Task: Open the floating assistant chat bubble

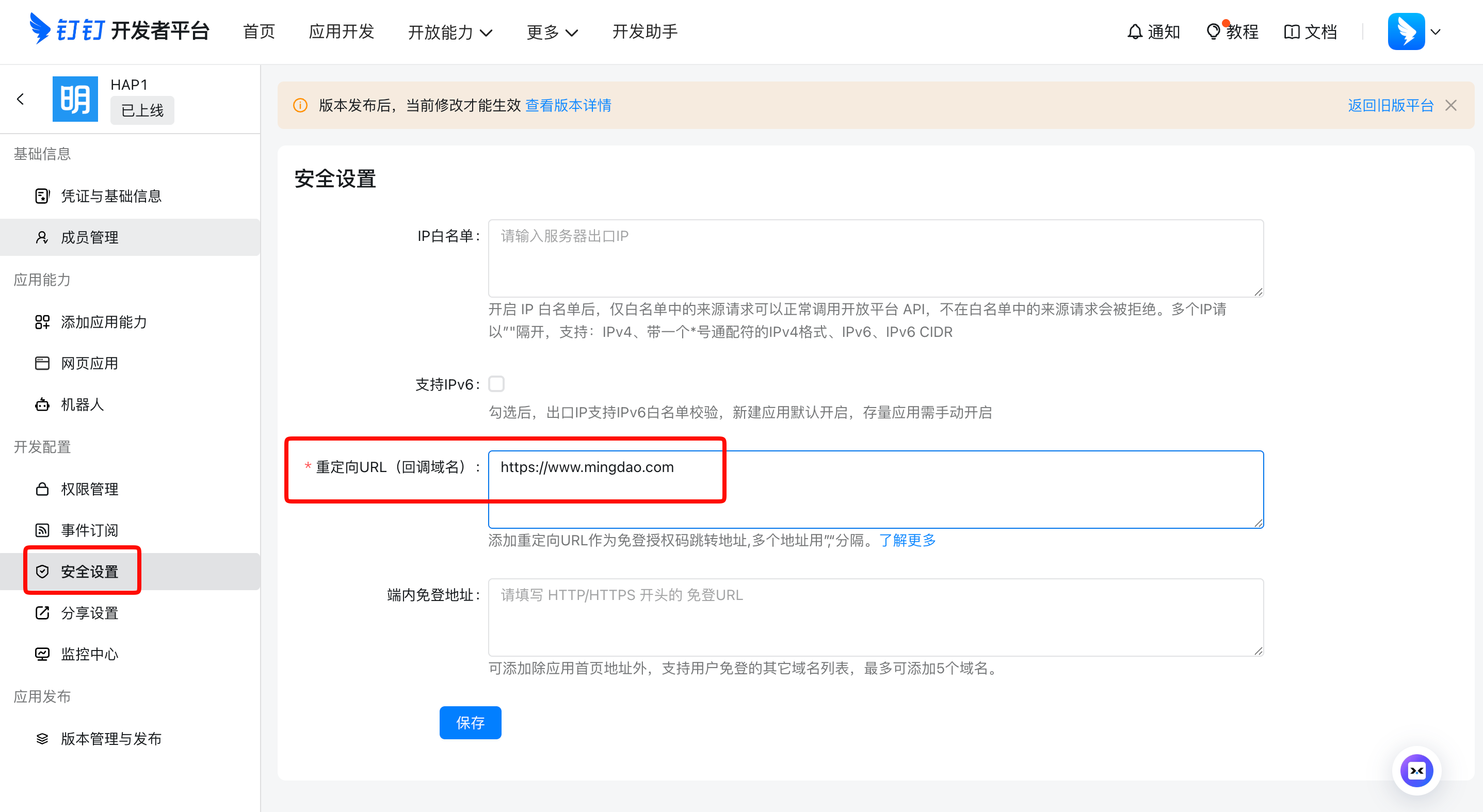Action: (x=1416, y=771)
